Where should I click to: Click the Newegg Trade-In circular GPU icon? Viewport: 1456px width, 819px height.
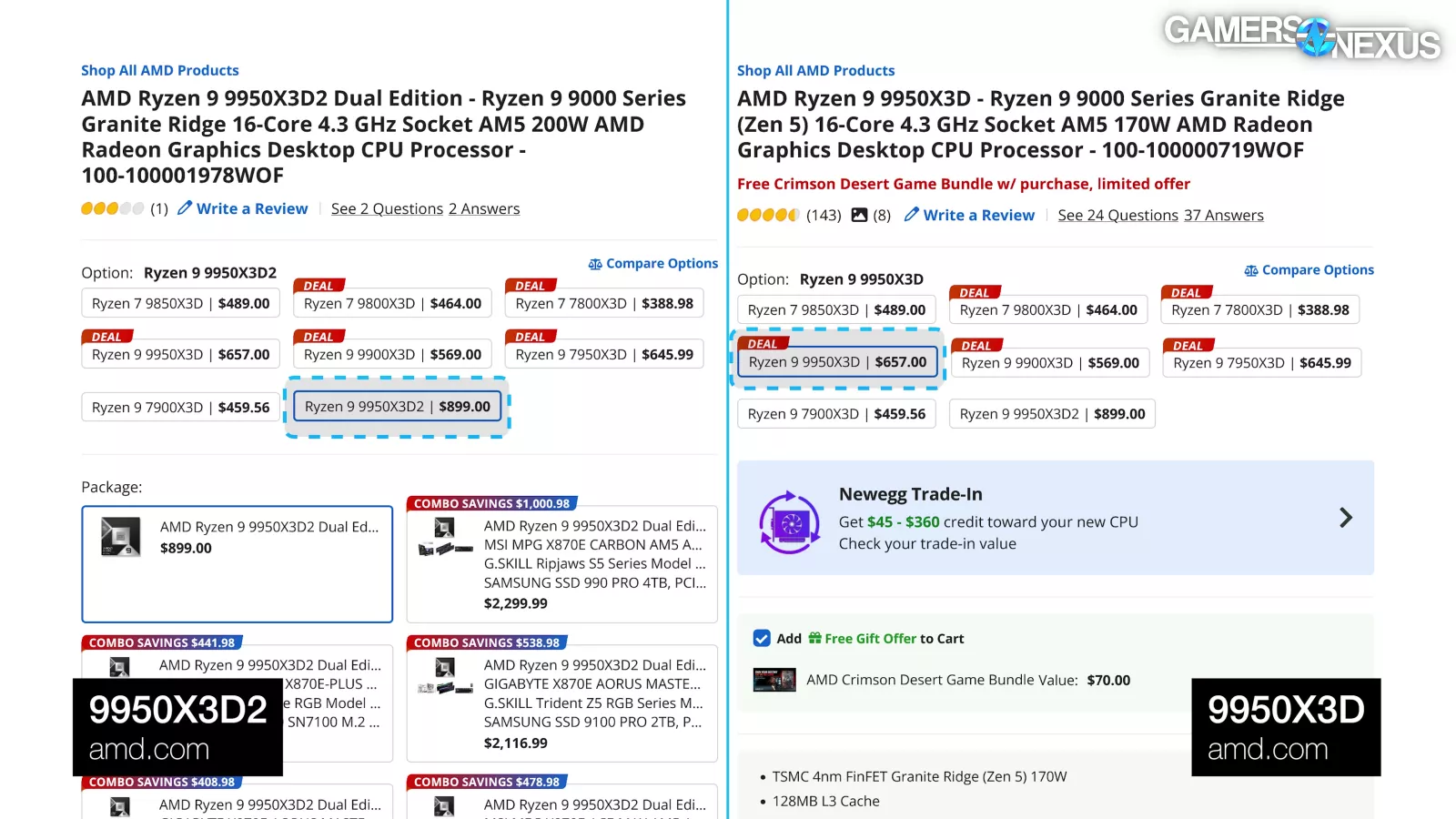pos(789,521)
